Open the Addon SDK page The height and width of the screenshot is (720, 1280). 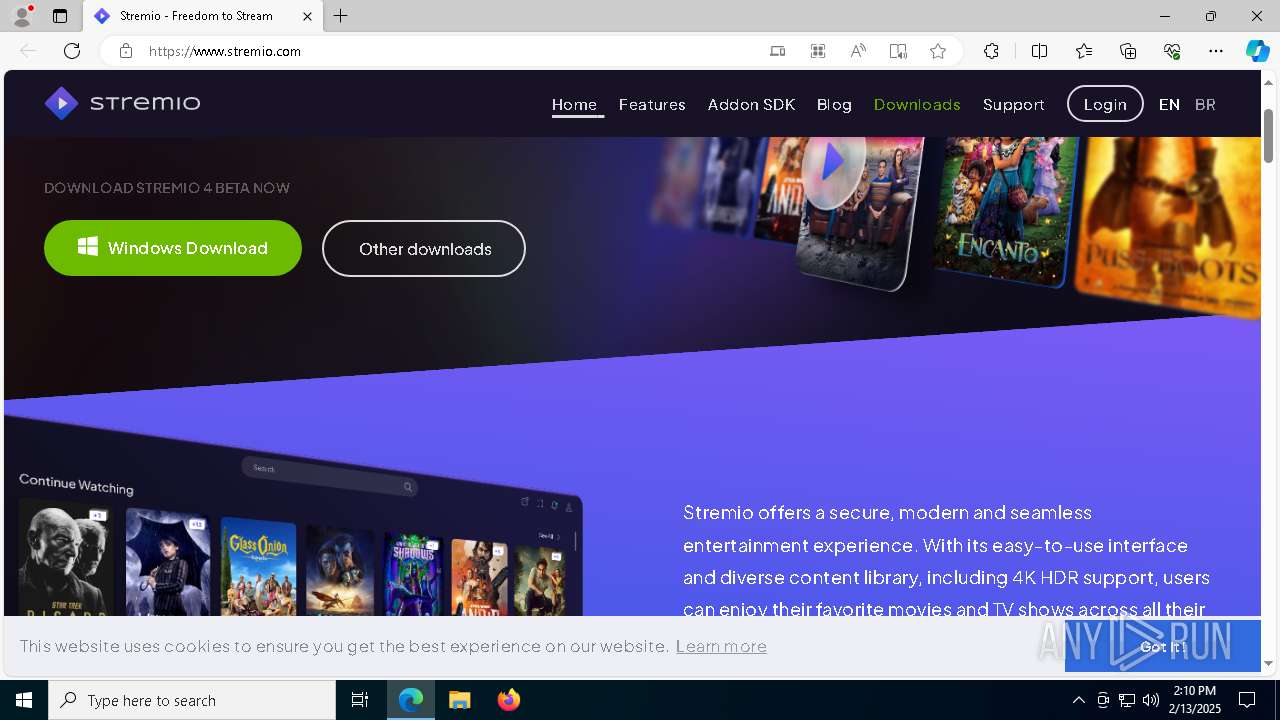(x=751, y=104)
